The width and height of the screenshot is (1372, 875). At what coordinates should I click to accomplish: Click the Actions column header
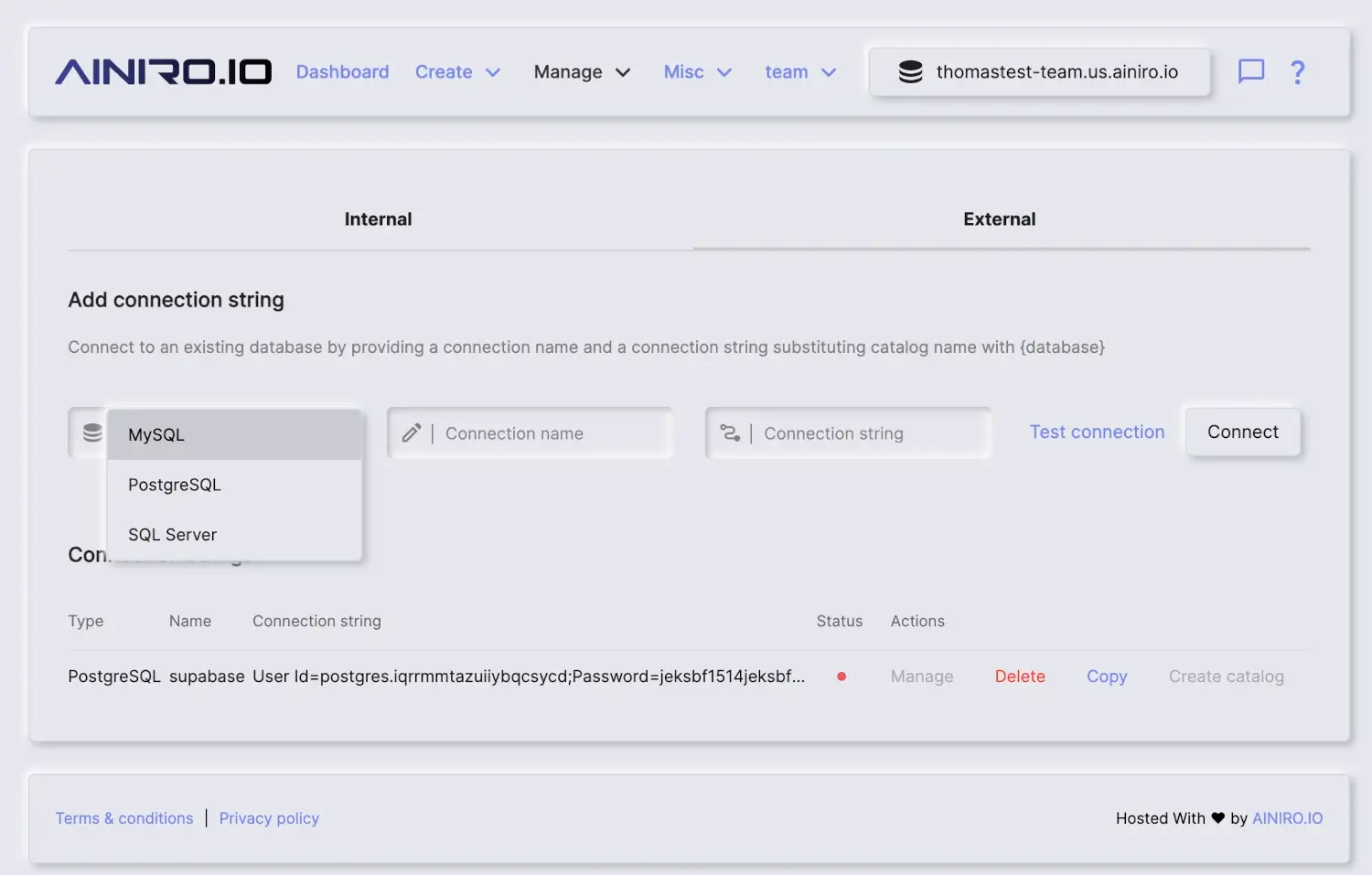tap(917, 621)
